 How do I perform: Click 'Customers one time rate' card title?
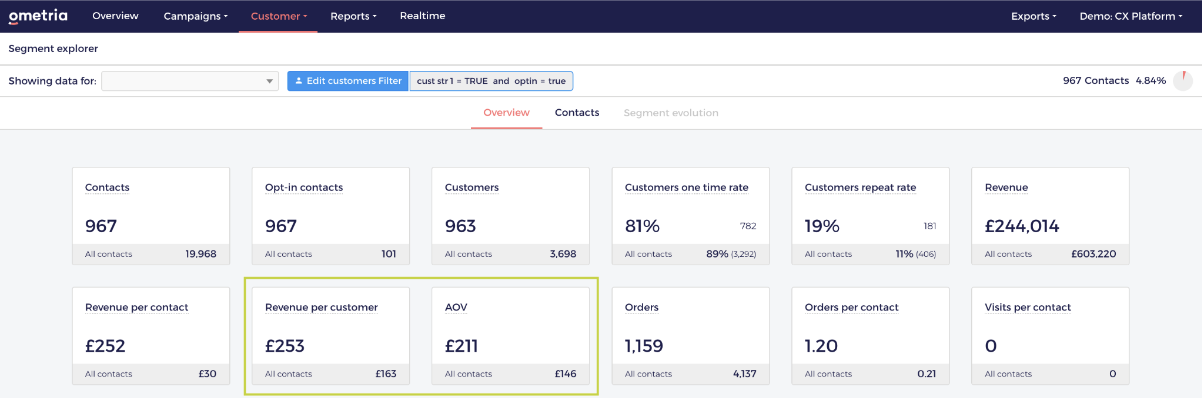tap(686, 187)
